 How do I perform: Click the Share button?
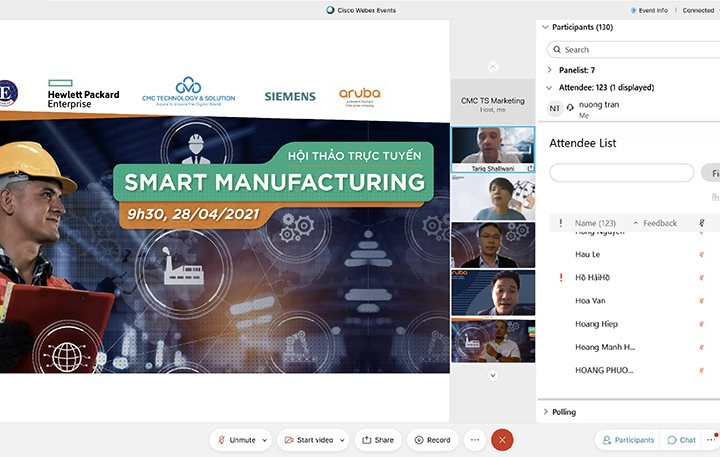(378, 440)
